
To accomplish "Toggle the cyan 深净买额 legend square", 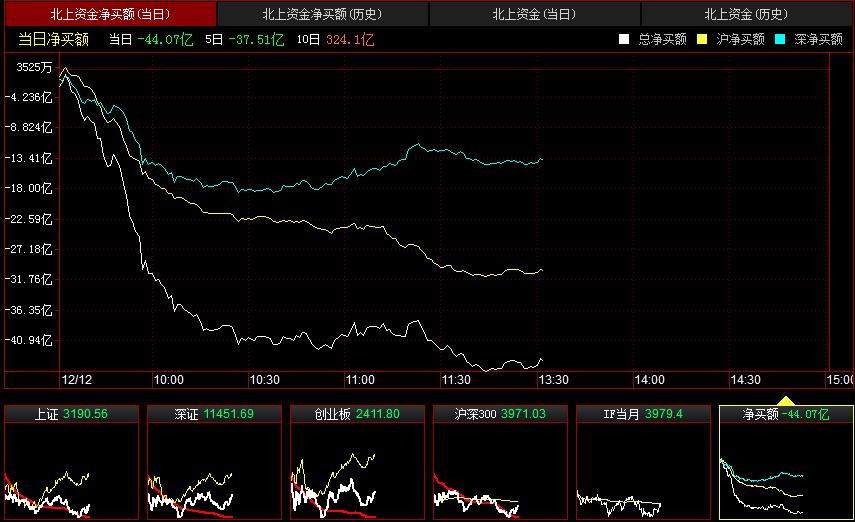I will [780, 39].
